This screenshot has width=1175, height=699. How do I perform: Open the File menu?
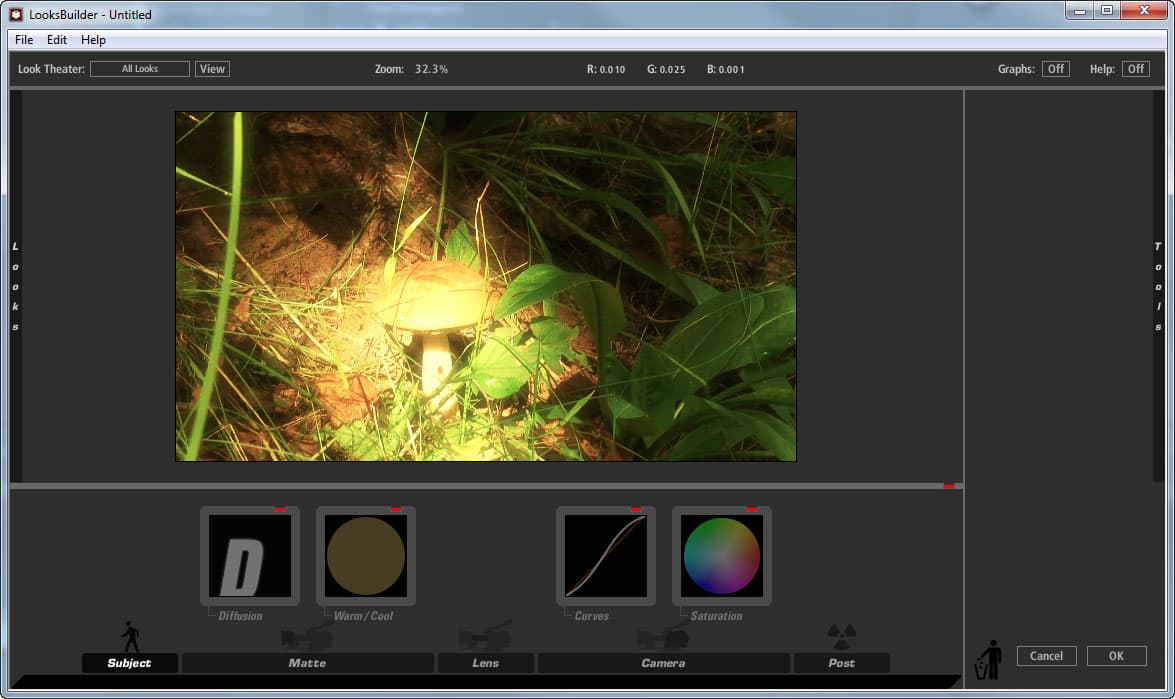coord(24,40)
